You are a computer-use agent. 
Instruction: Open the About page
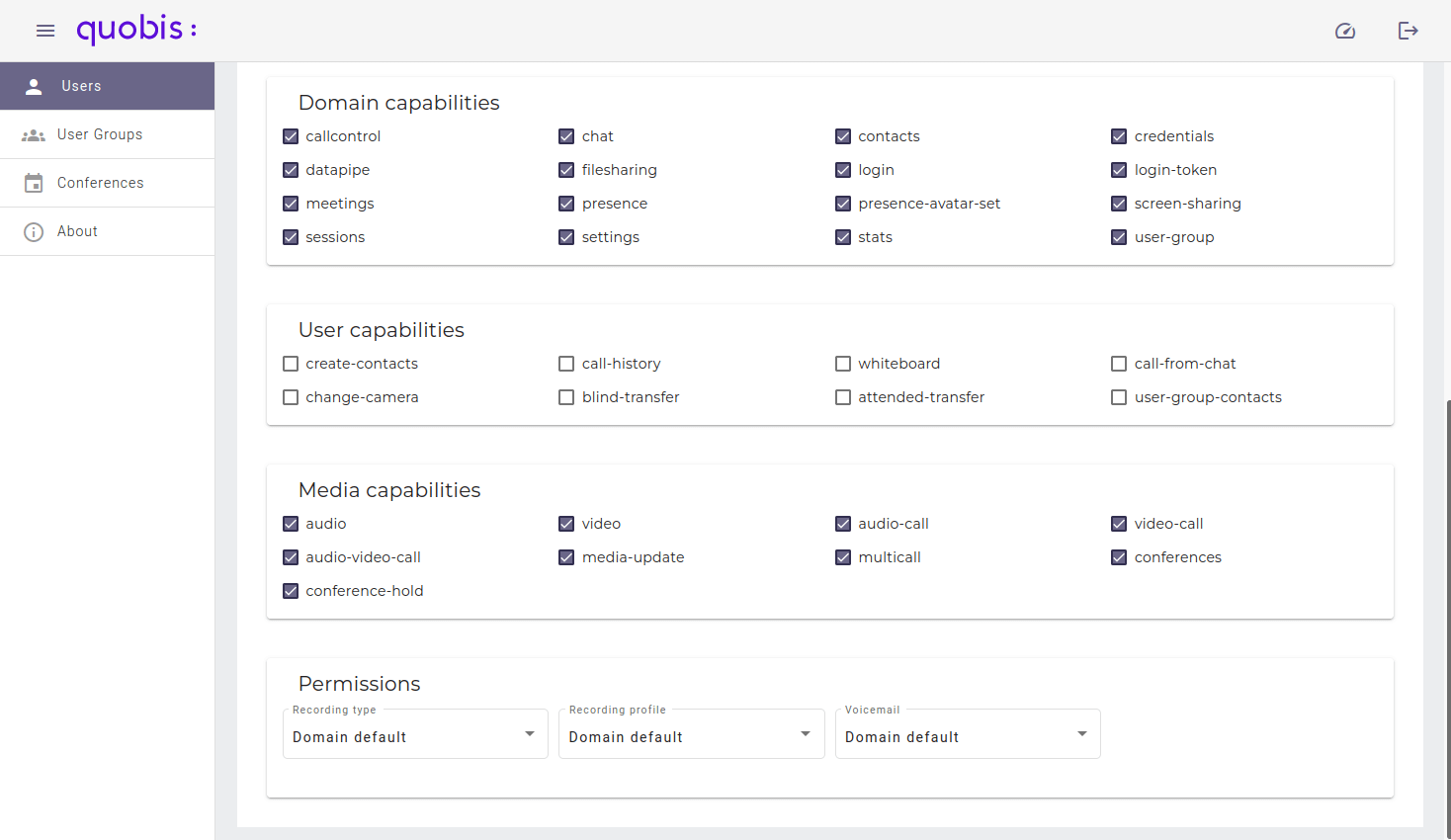[107, 231]
